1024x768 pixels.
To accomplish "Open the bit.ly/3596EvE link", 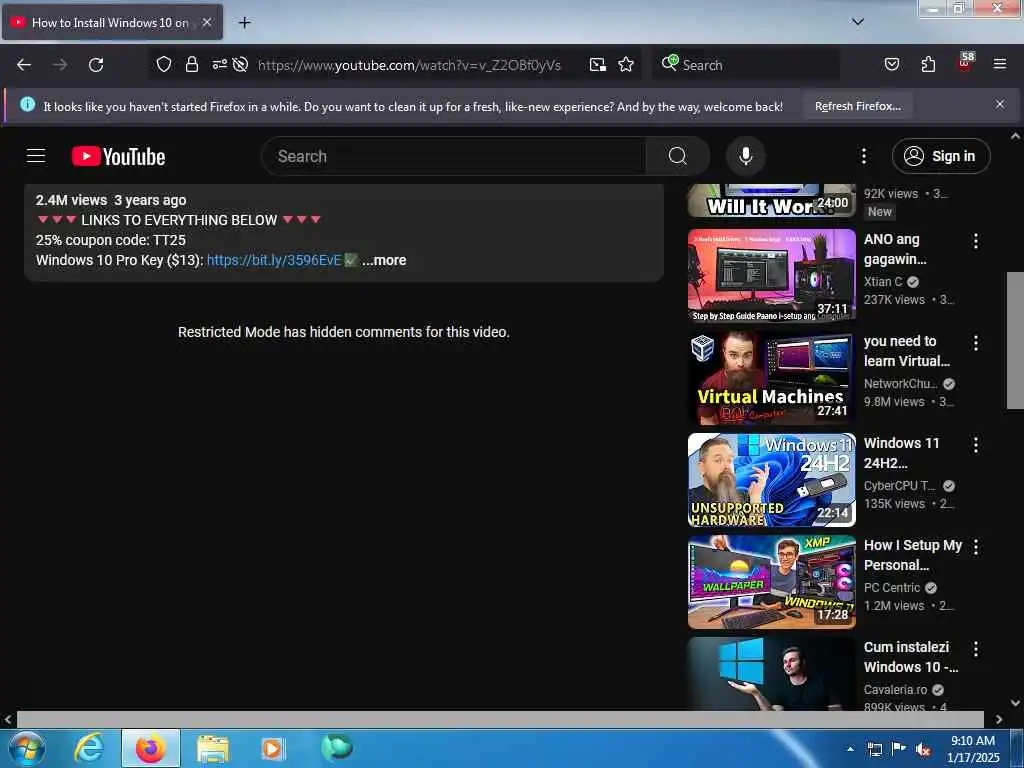I will pos(274,260).
